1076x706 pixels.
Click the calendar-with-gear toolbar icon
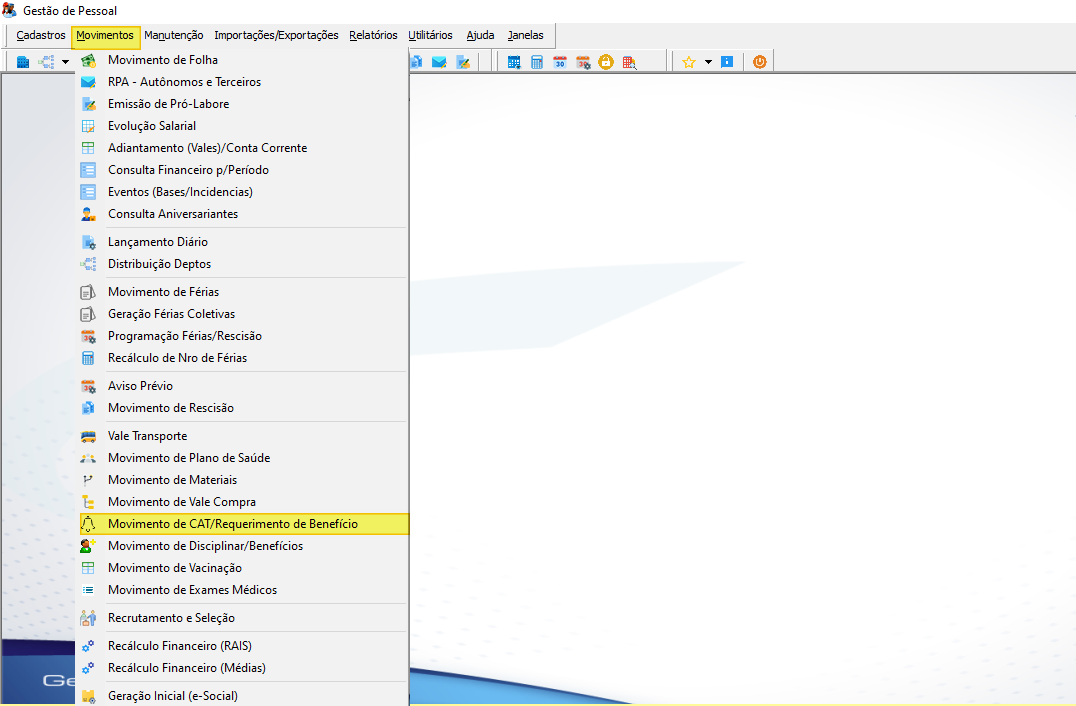point(583,62)
